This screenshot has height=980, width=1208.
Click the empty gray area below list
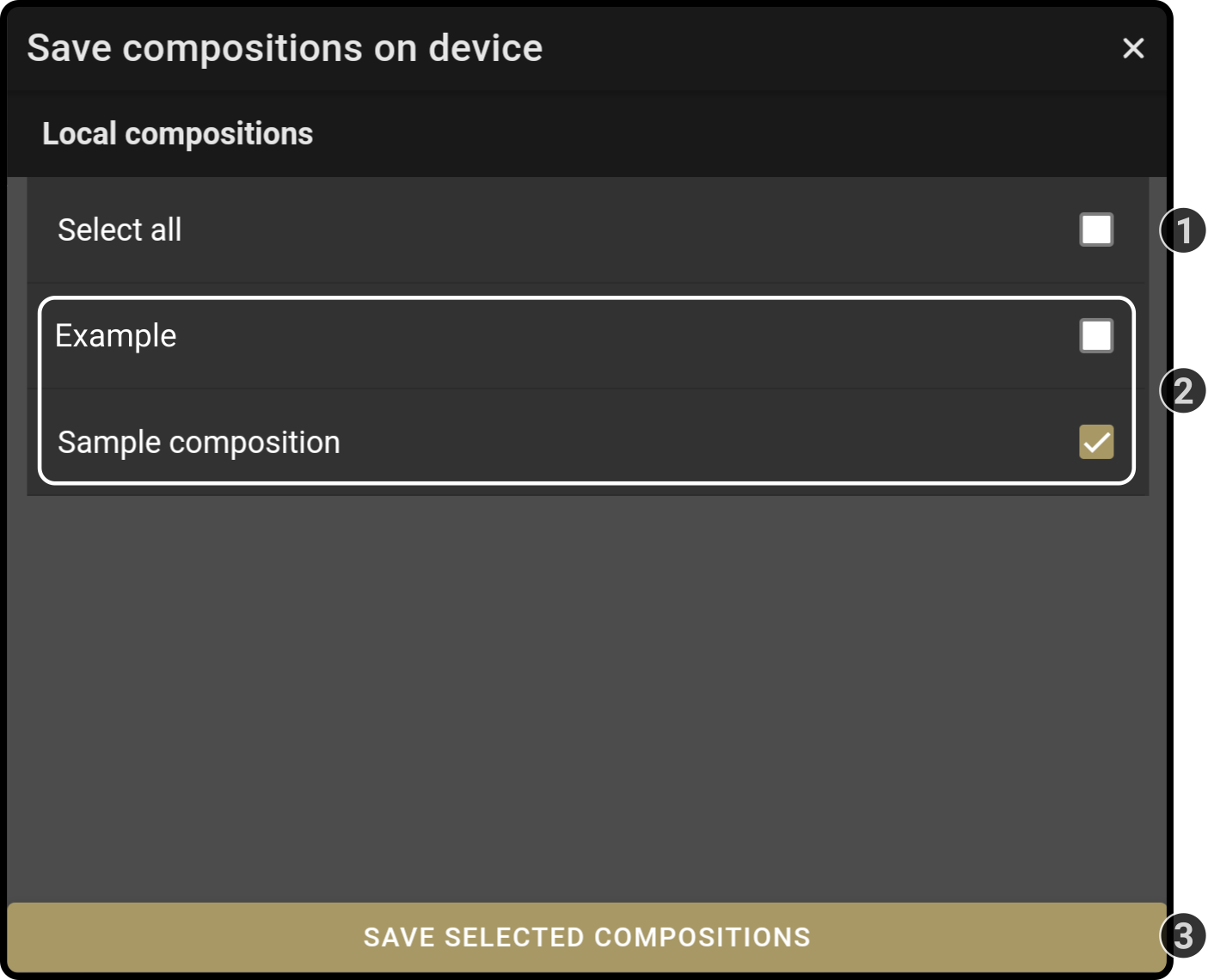586,698
